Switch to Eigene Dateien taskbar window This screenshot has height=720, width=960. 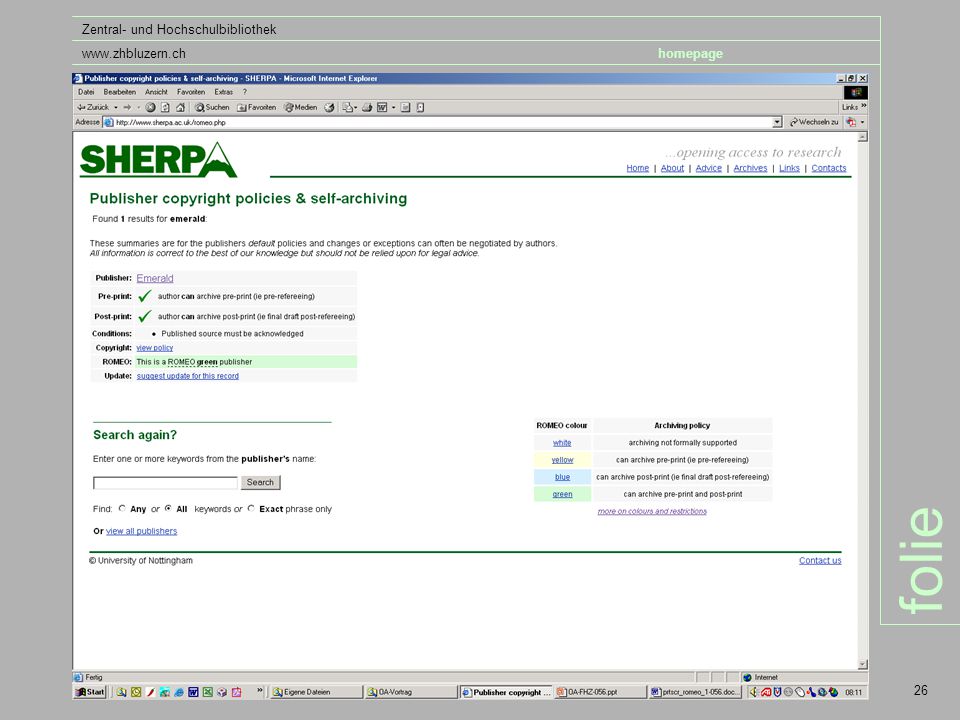[x=316, y=692]
